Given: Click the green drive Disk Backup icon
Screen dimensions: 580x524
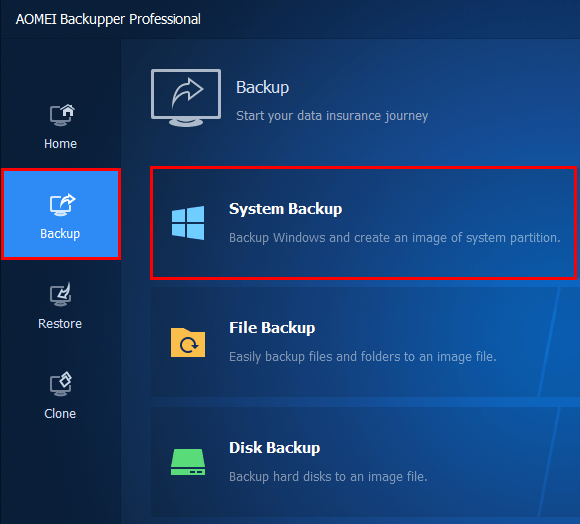Looking at the screenshot, I should pos(188,462).
